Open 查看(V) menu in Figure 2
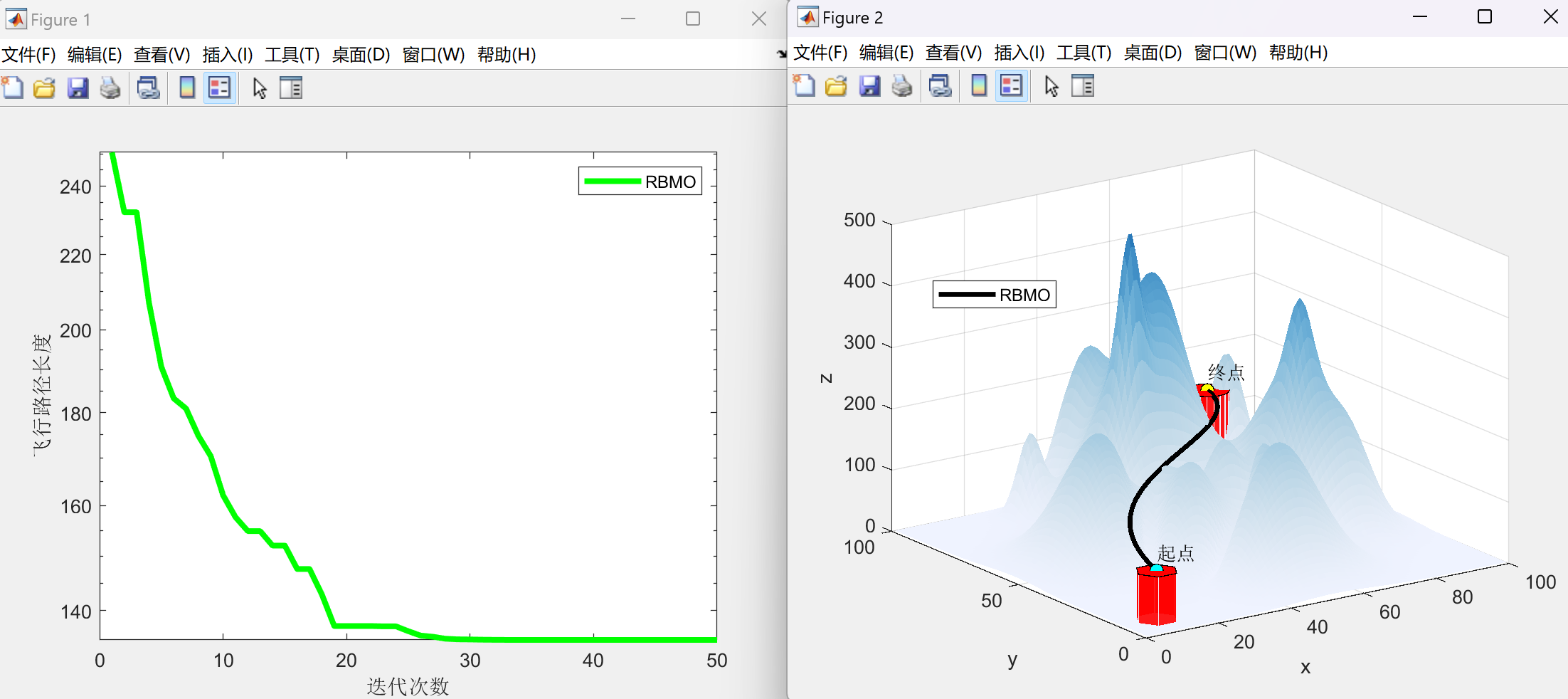1568x699 pixels. [953, 53]
